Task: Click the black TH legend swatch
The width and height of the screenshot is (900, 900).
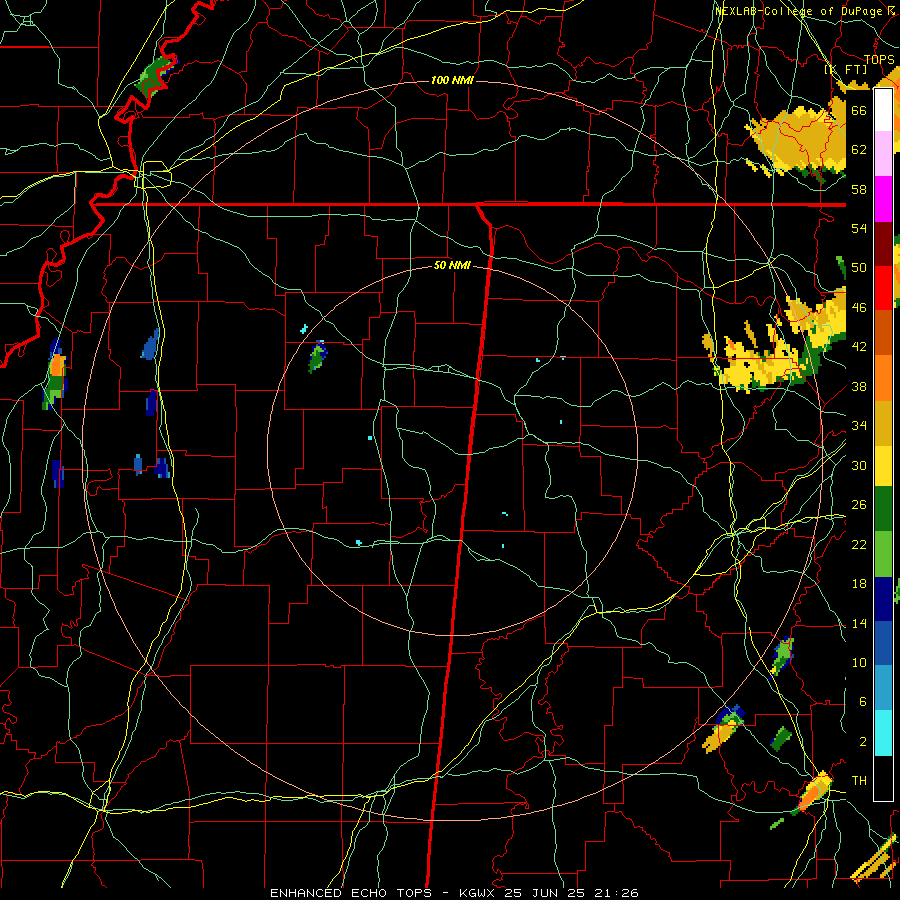Action: click(x=883, y=778)
